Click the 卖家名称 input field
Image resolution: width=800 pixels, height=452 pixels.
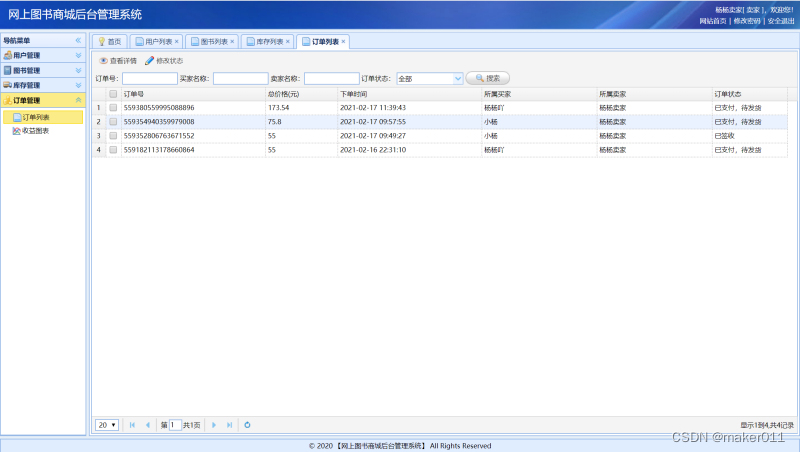coord(332,79)
